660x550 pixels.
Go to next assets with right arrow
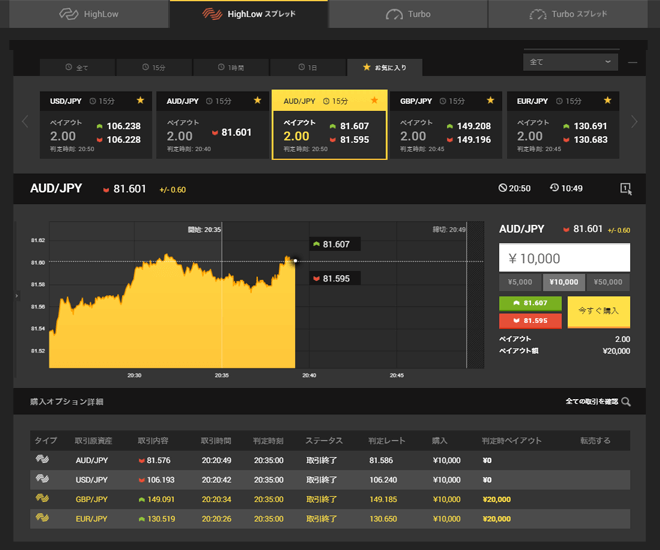point(634,122)
